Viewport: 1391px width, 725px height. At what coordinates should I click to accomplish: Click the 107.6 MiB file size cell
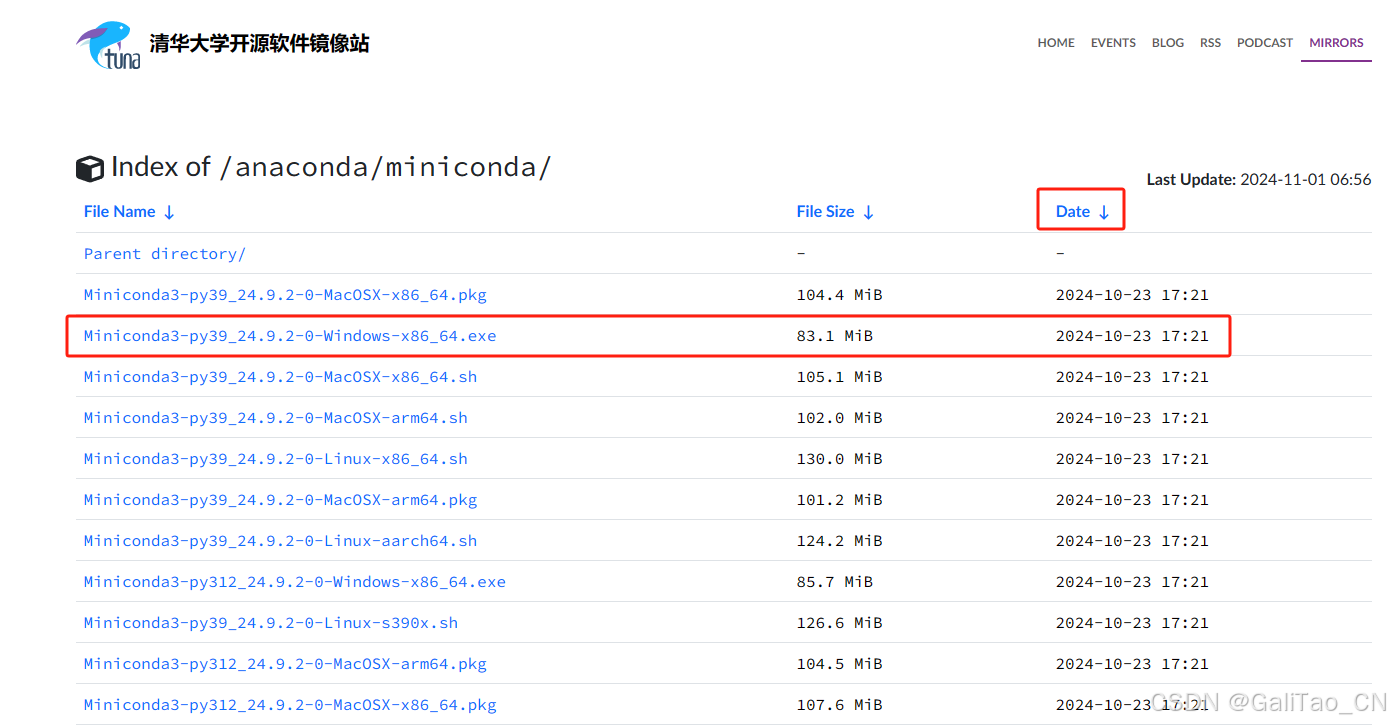[x=839, y=705]
